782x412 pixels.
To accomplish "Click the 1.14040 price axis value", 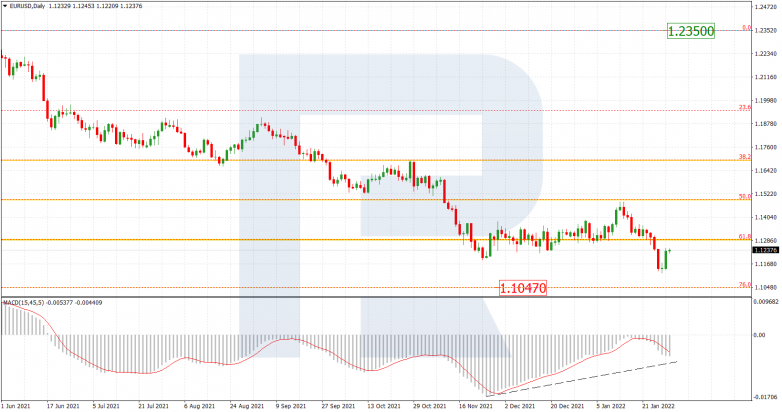I will [765, 217].
